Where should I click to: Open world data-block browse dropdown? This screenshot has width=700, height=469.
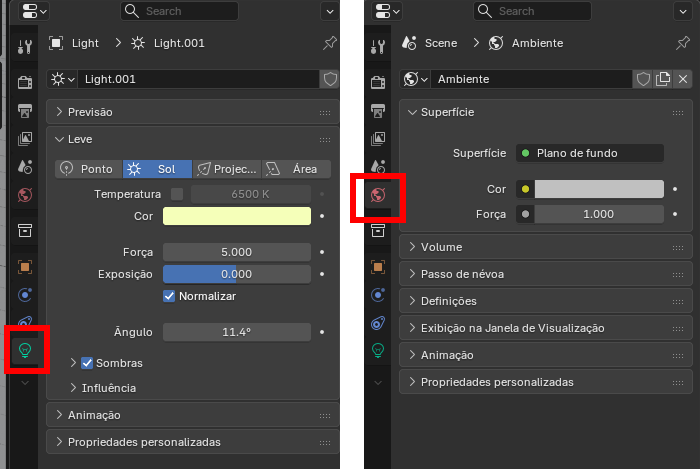[415, 79]
